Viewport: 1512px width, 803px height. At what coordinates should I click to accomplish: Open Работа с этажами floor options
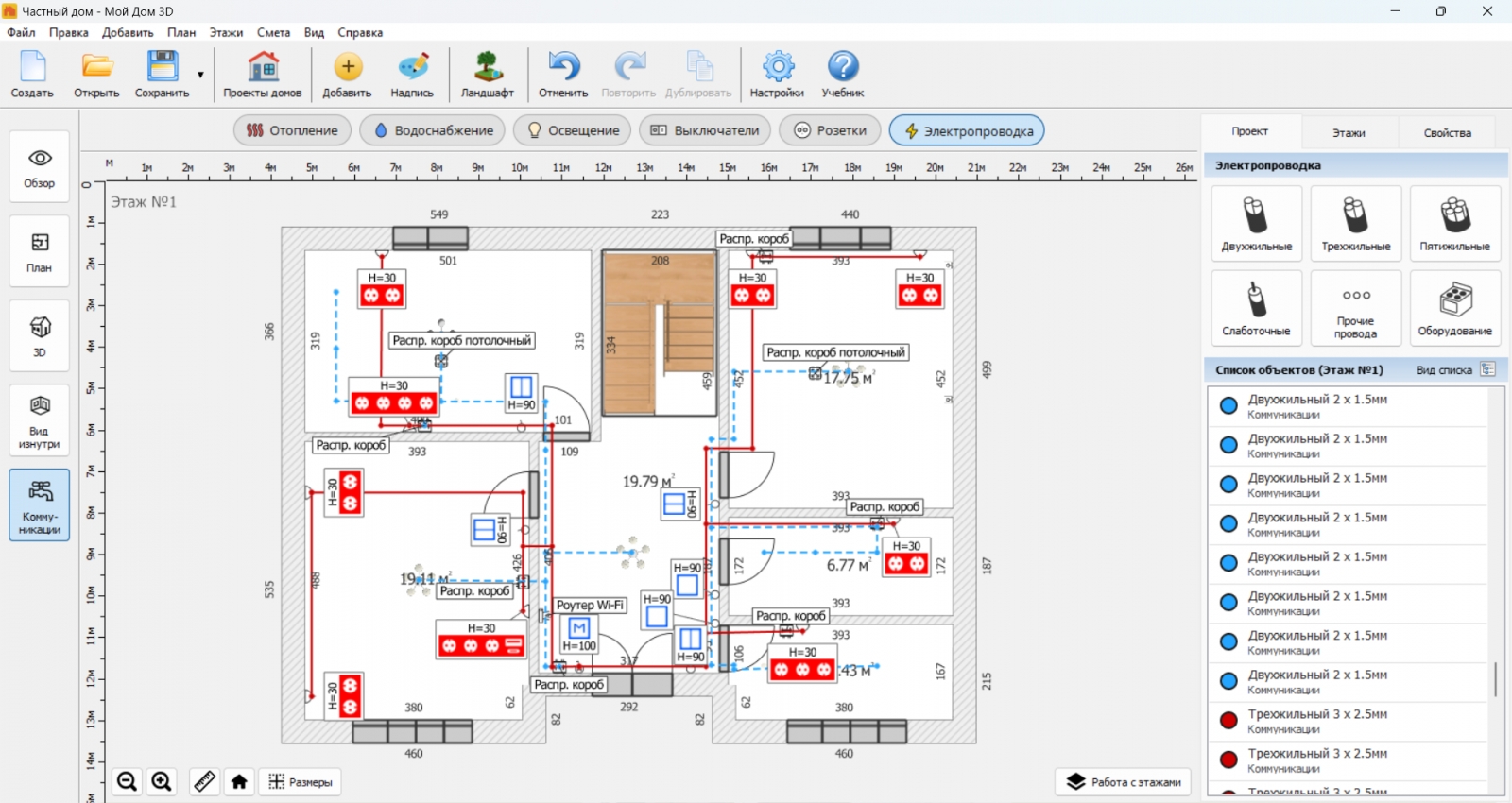[x=1124, y=781]
